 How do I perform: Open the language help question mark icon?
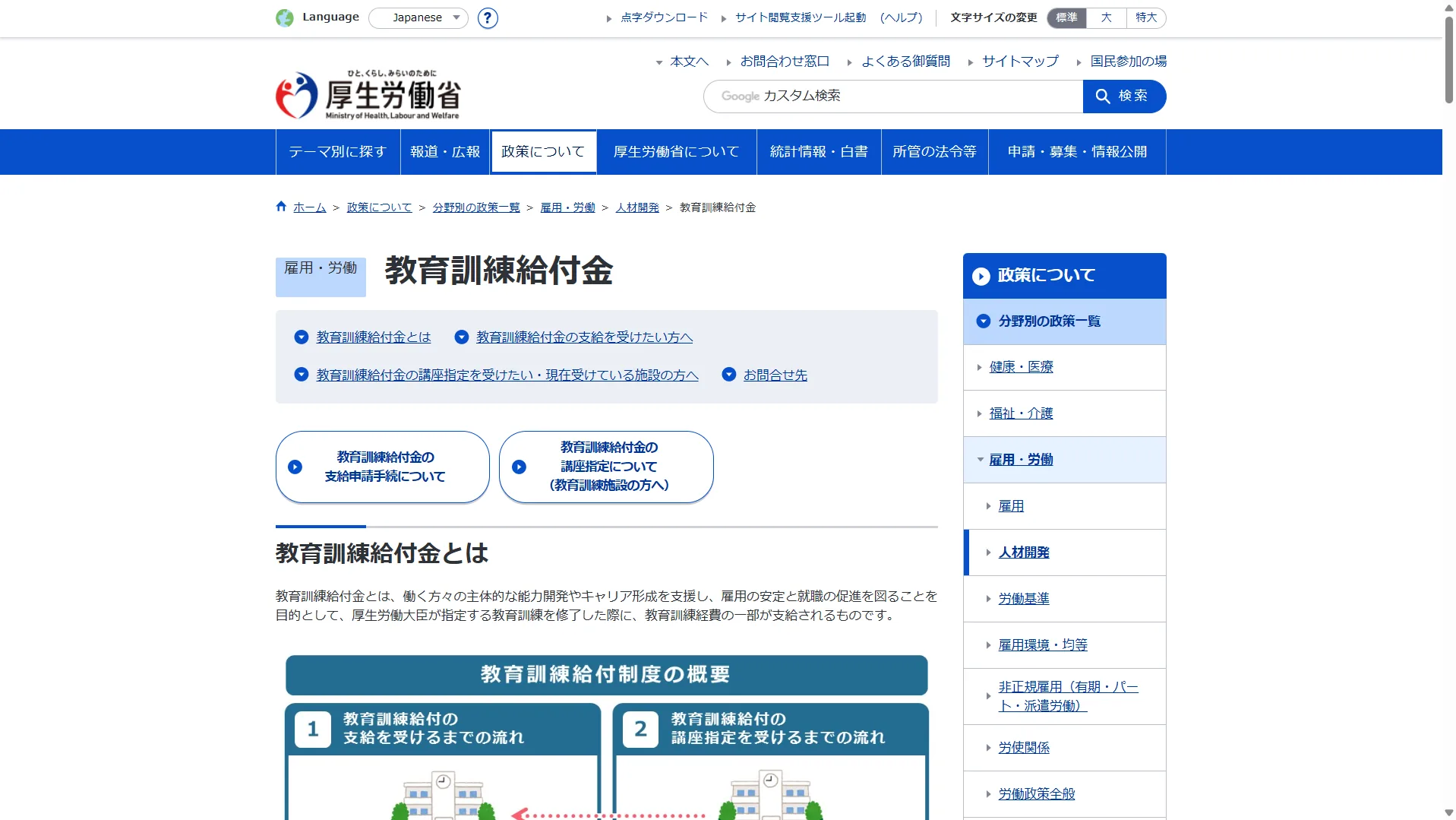[488, 17]
